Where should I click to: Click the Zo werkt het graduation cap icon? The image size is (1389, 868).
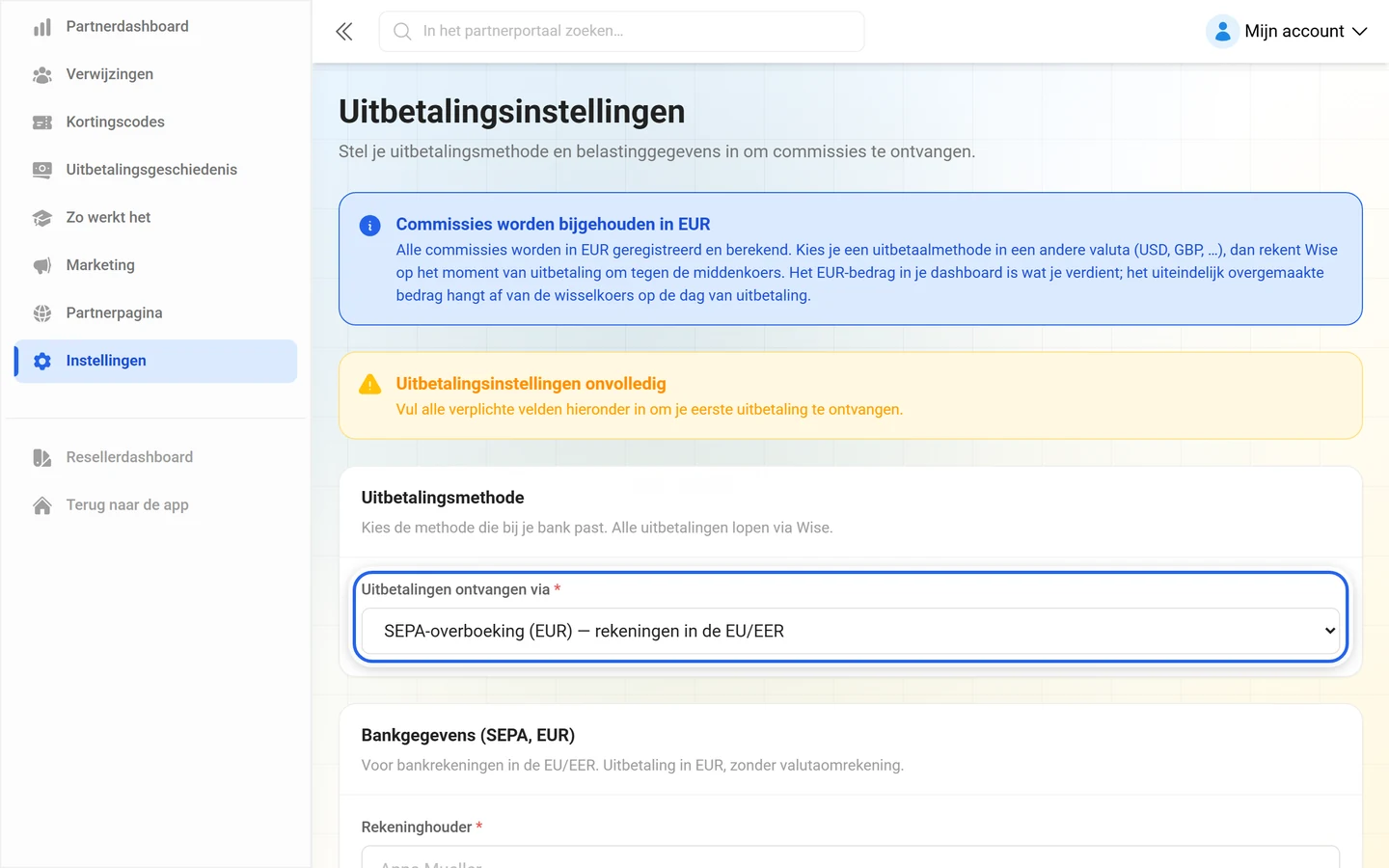tap(42, 218)
